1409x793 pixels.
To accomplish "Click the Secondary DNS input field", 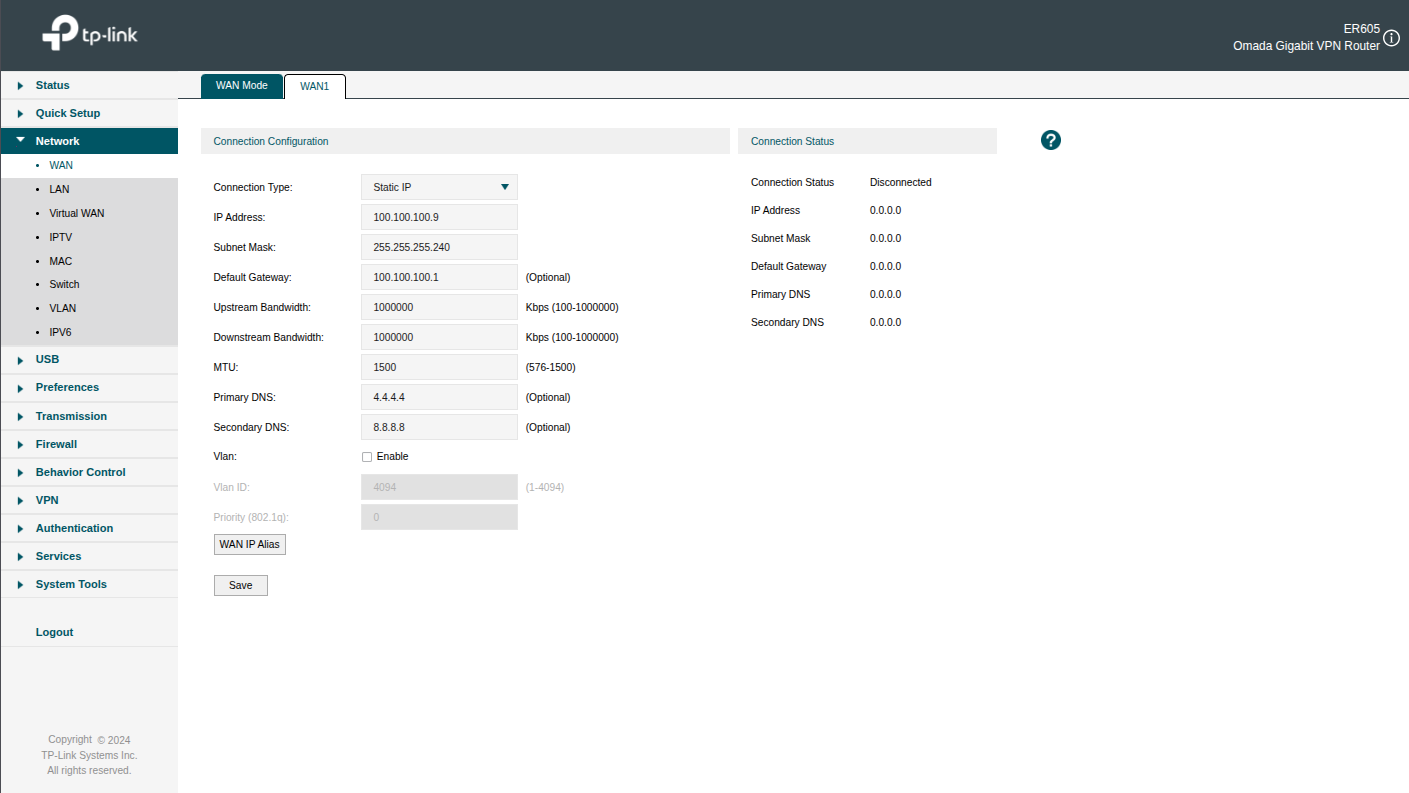I will 439,427.
